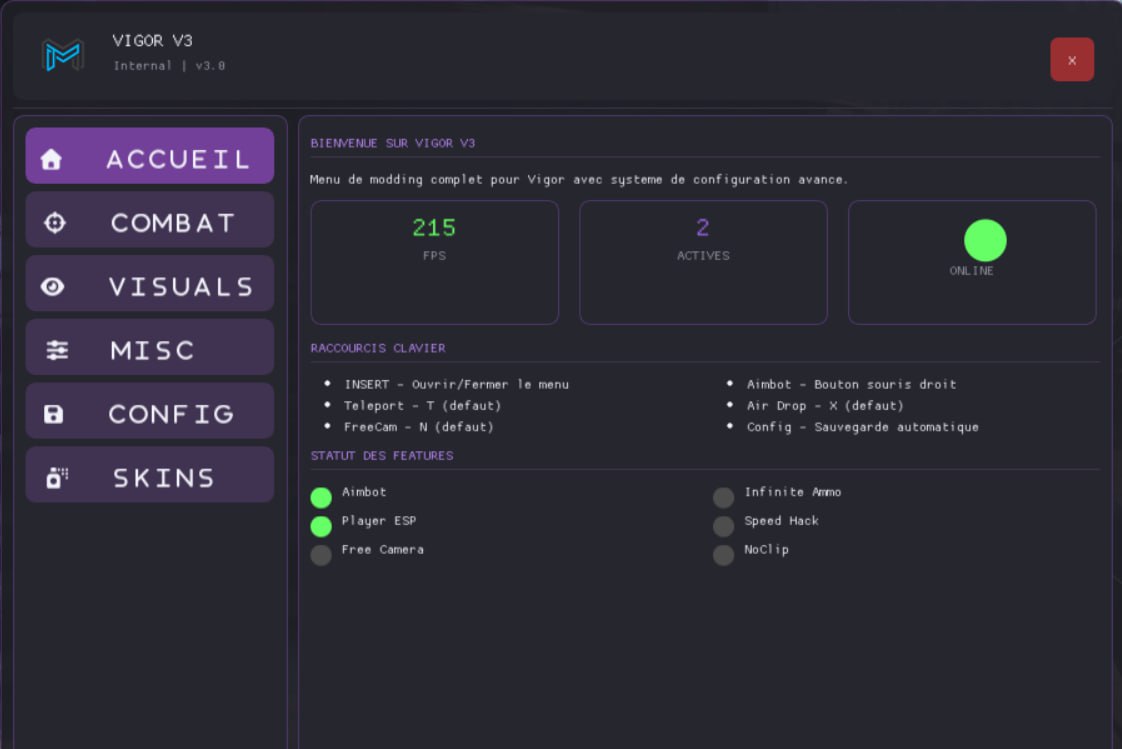Open the MISC tab label
Screen dimensions: 1122x749
[153, 350]
